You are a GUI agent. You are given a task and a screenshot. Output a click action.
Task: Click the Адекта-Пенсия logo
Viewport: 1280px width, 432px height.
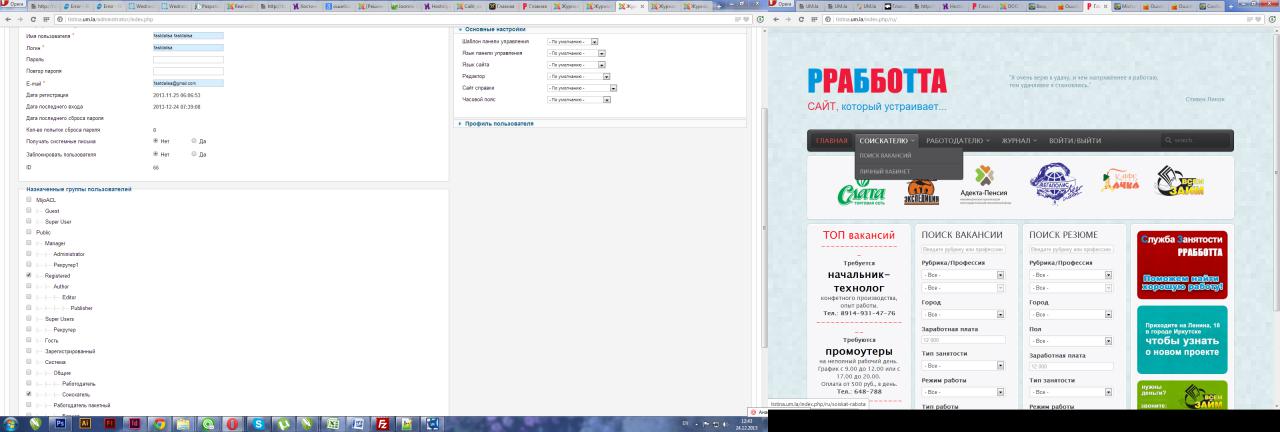(x=983, y=184)
